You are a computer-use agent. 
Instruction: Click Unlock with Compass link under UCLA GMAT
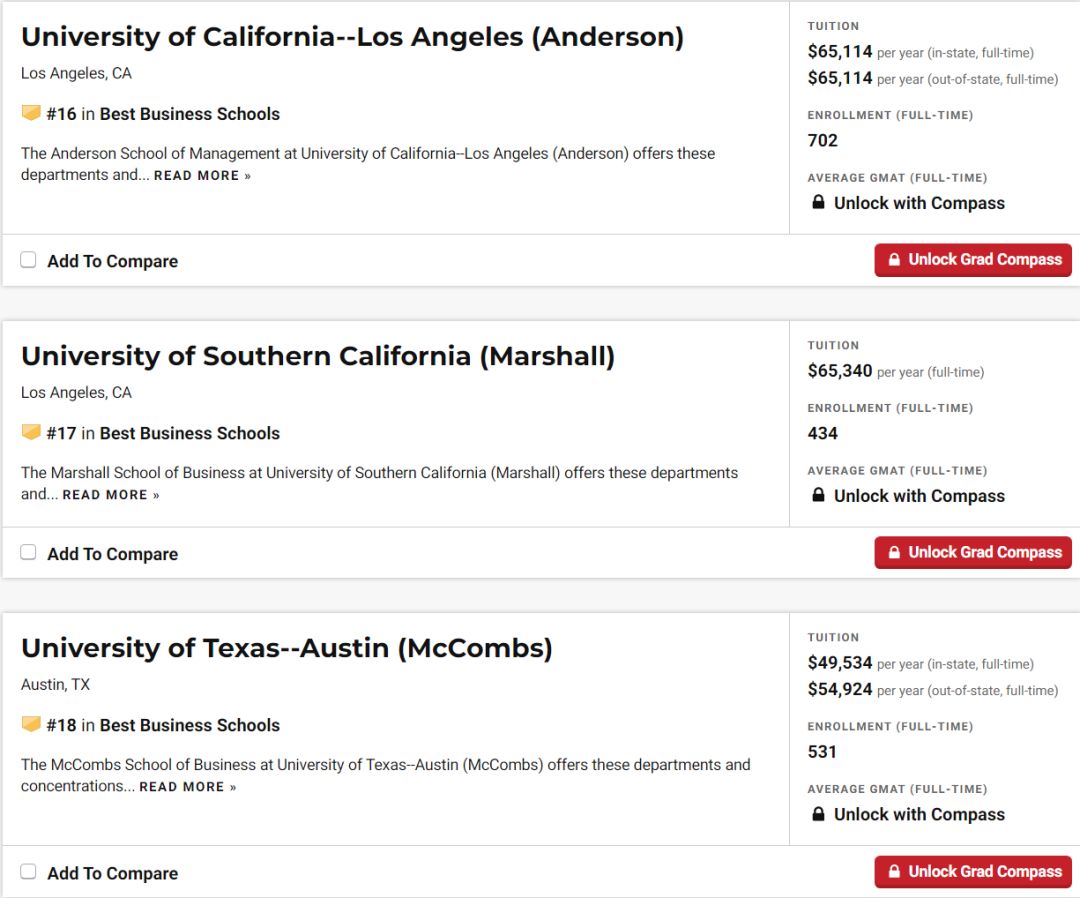point(919,203)
